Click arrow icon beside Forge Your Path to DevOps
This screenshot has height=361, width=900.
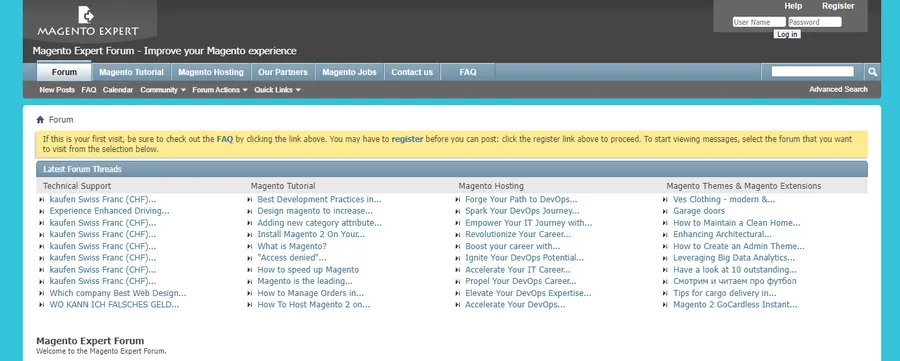(x=457, y=200)
